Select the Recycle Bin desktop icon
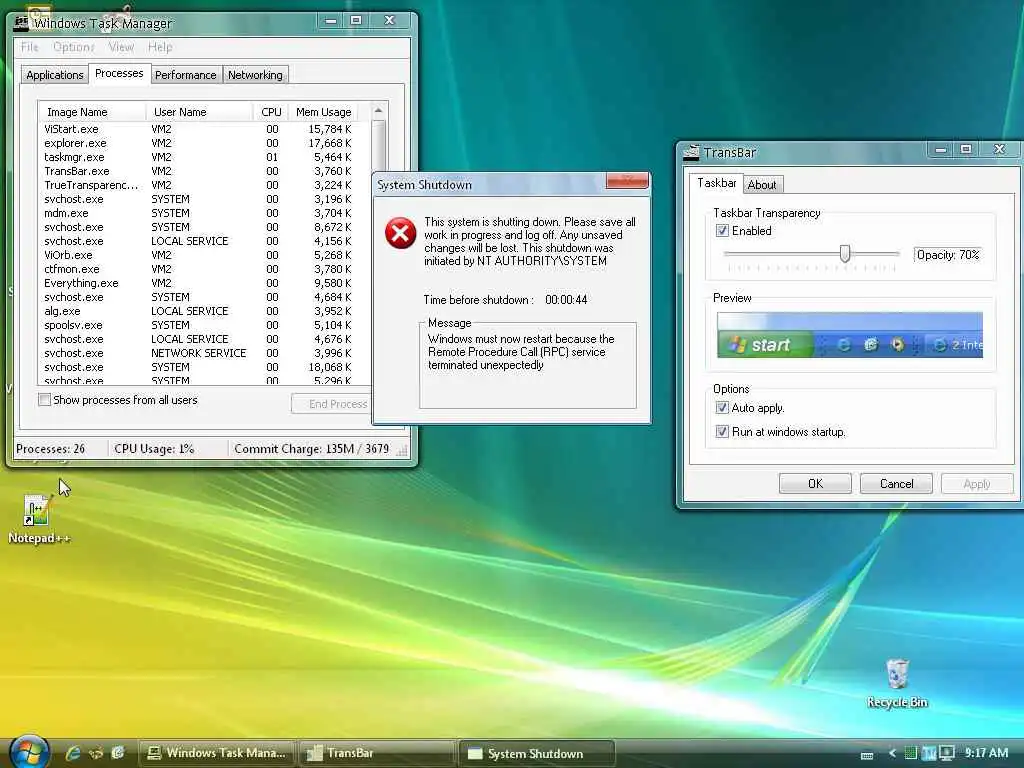The width and height of the screenshot is (1024, 768). pyautogui.click(x=897, y=683)
